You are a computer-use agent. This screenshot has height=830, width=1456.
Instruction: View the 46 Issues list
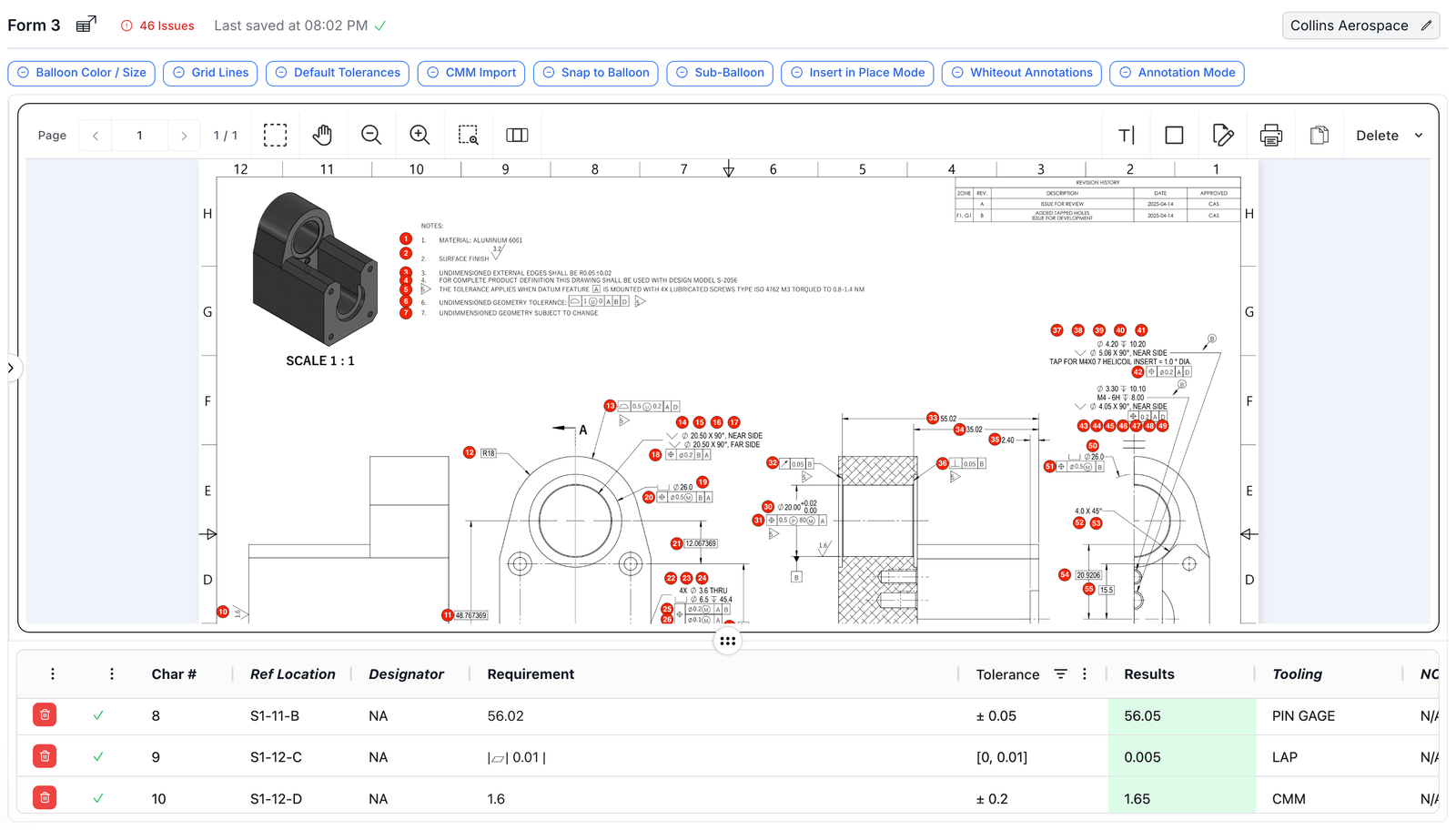click(157, 25)
